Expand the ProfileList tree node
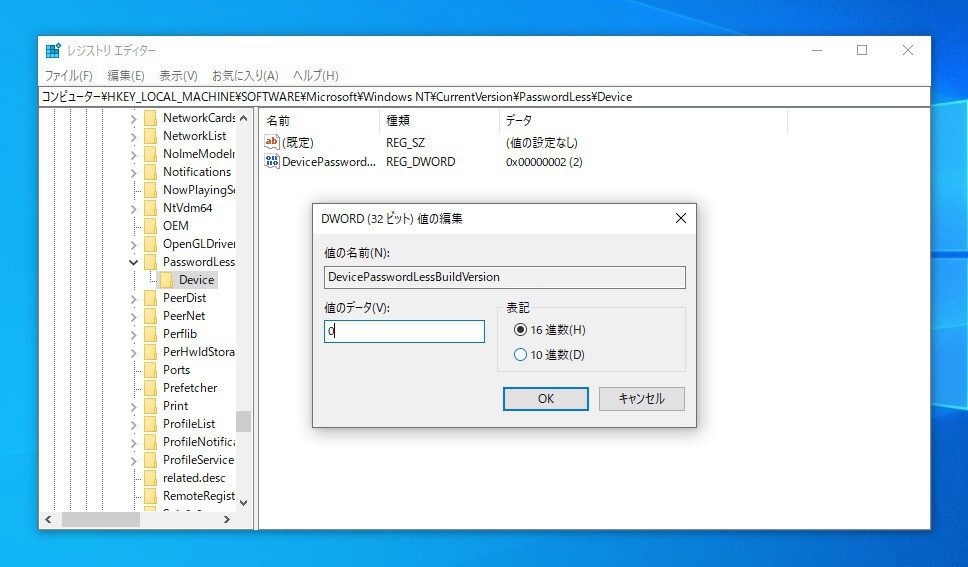Screen dimensions: 968x567 tap(133, 424)
